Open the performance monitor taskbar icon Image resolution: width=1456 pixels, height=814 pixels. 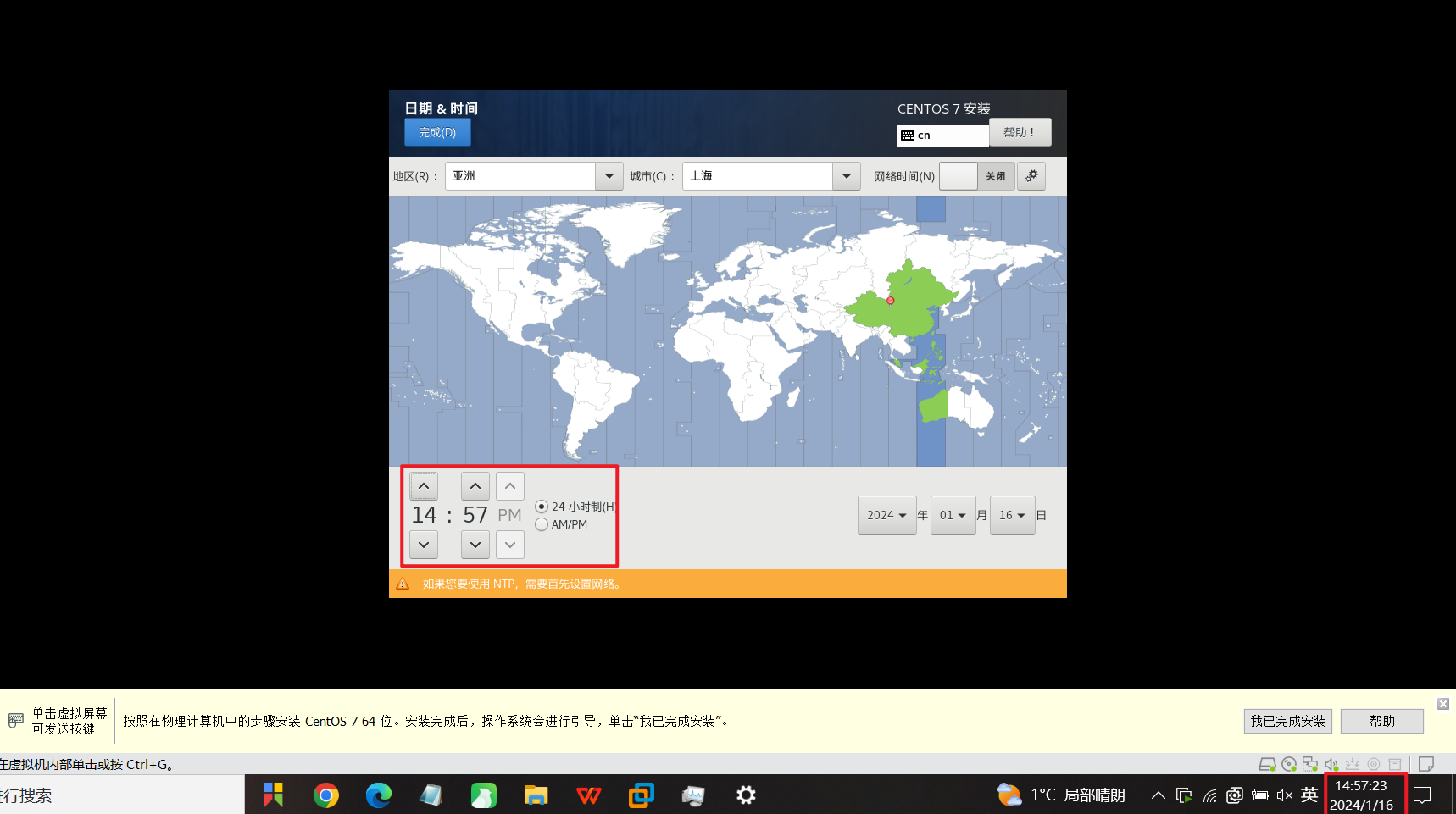point(694,795)
